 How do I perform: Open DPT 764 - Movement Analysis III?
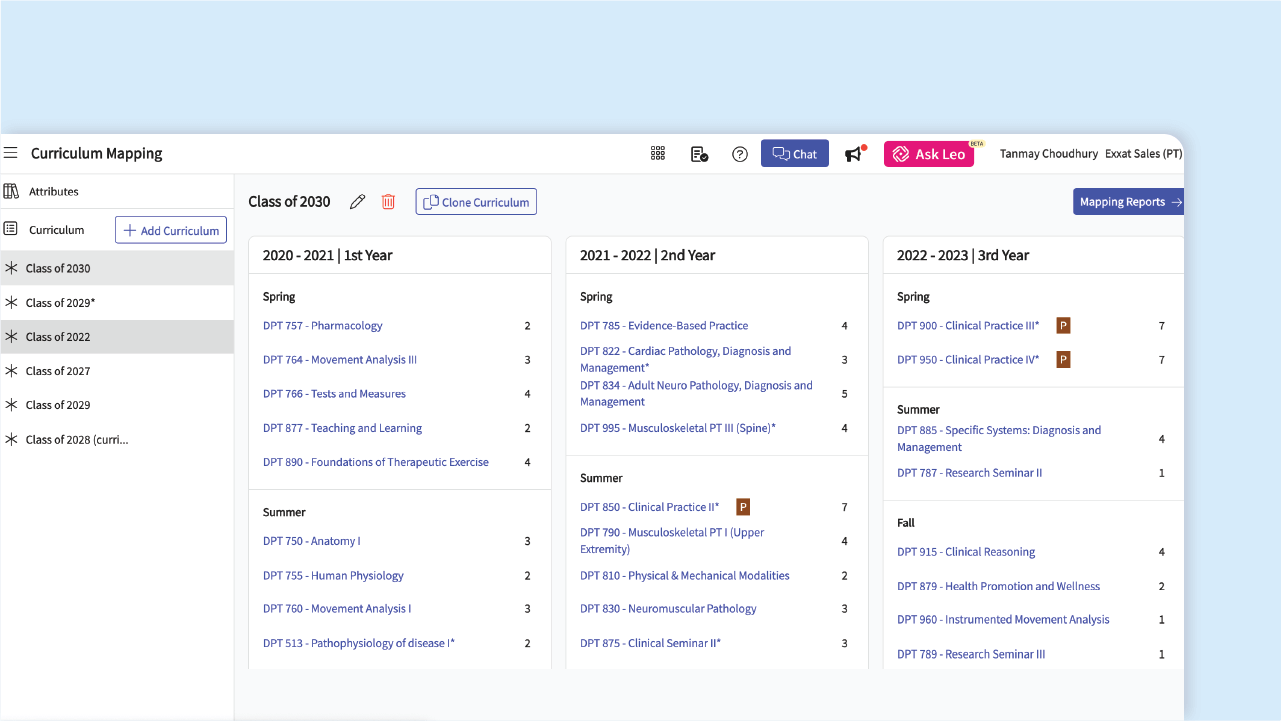coord(340,359)
